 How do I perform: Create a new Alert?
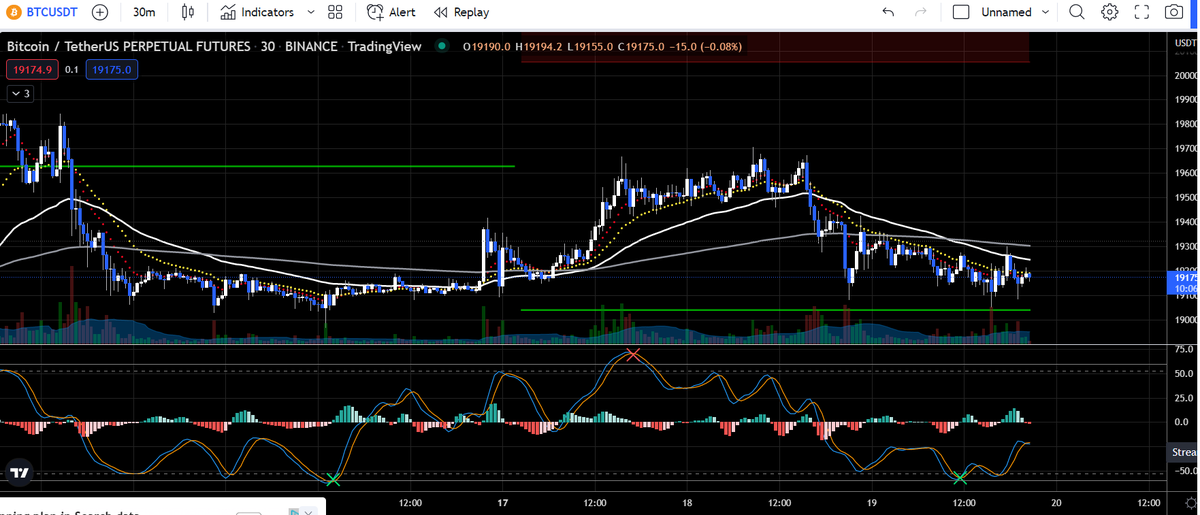click(x=391, y=12)
